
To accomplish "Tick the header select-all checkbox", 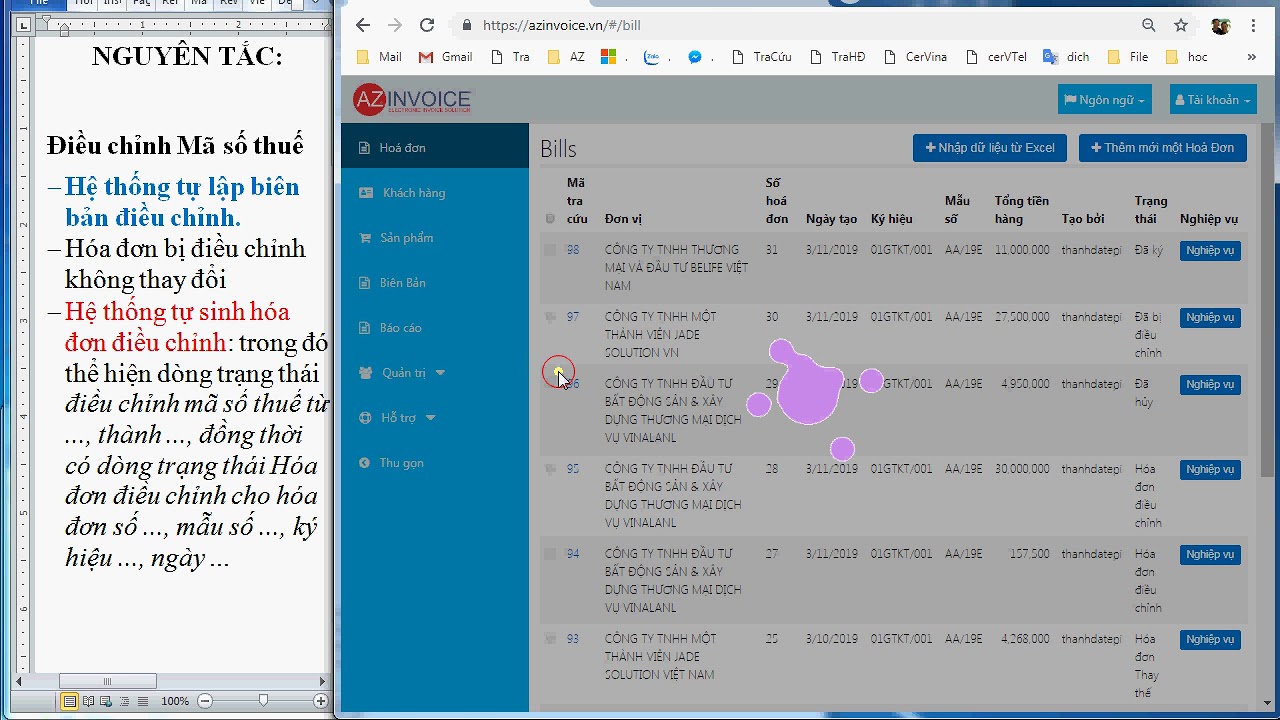I will tap(550, 218).
